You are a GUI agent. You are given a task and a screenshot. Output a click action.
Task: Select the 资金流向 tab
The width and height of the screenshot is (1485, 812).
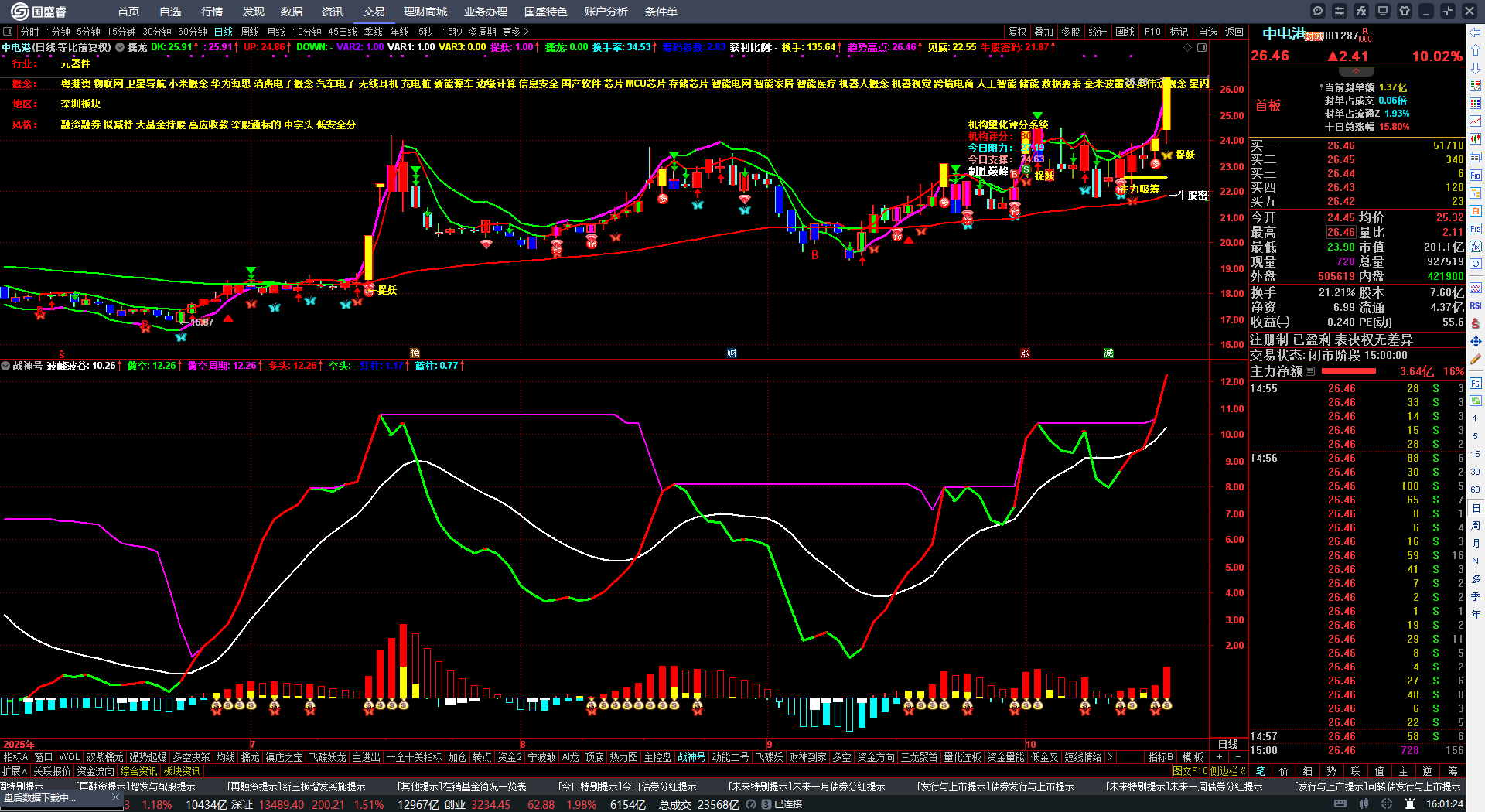95,771
